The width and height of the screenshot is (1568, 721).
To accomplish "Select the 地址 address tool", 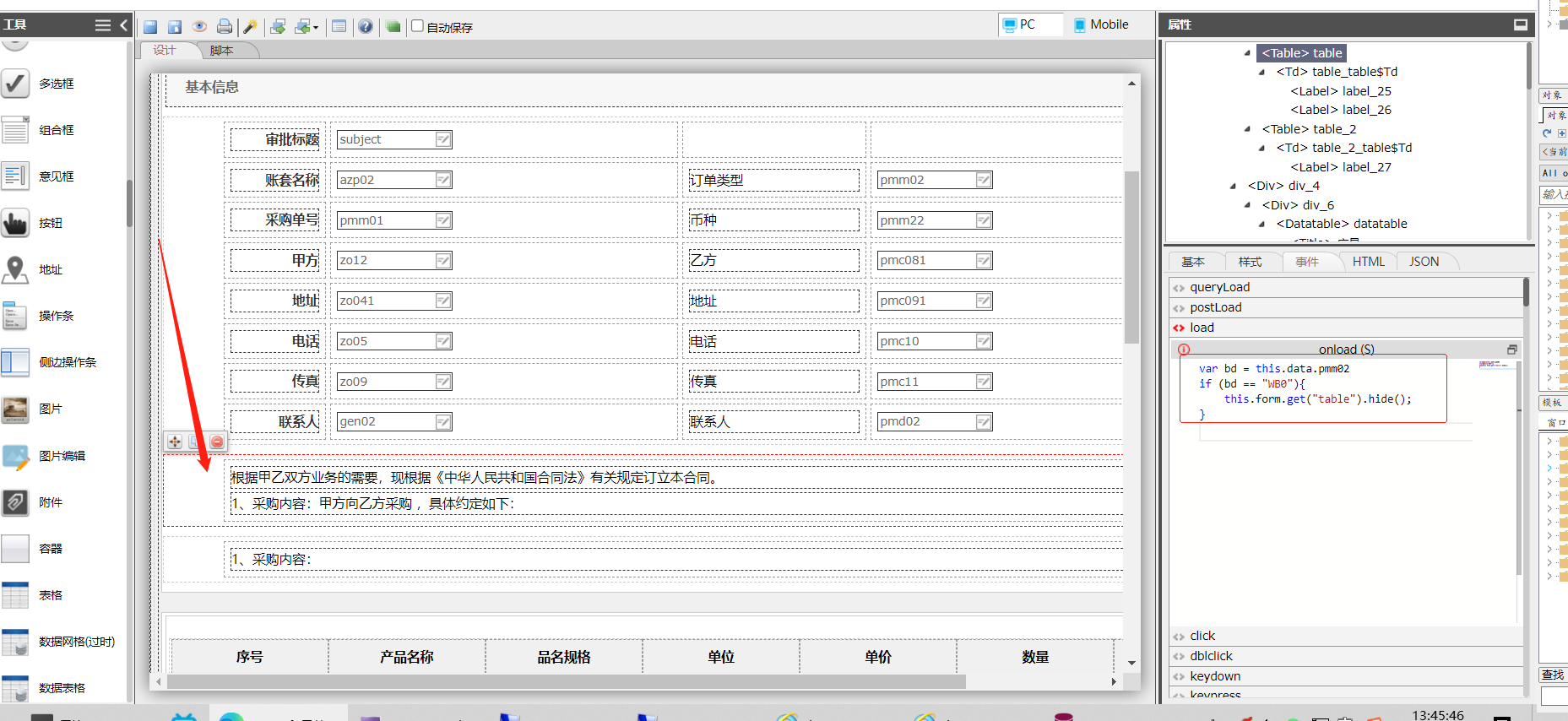I will tap(51, 269).
